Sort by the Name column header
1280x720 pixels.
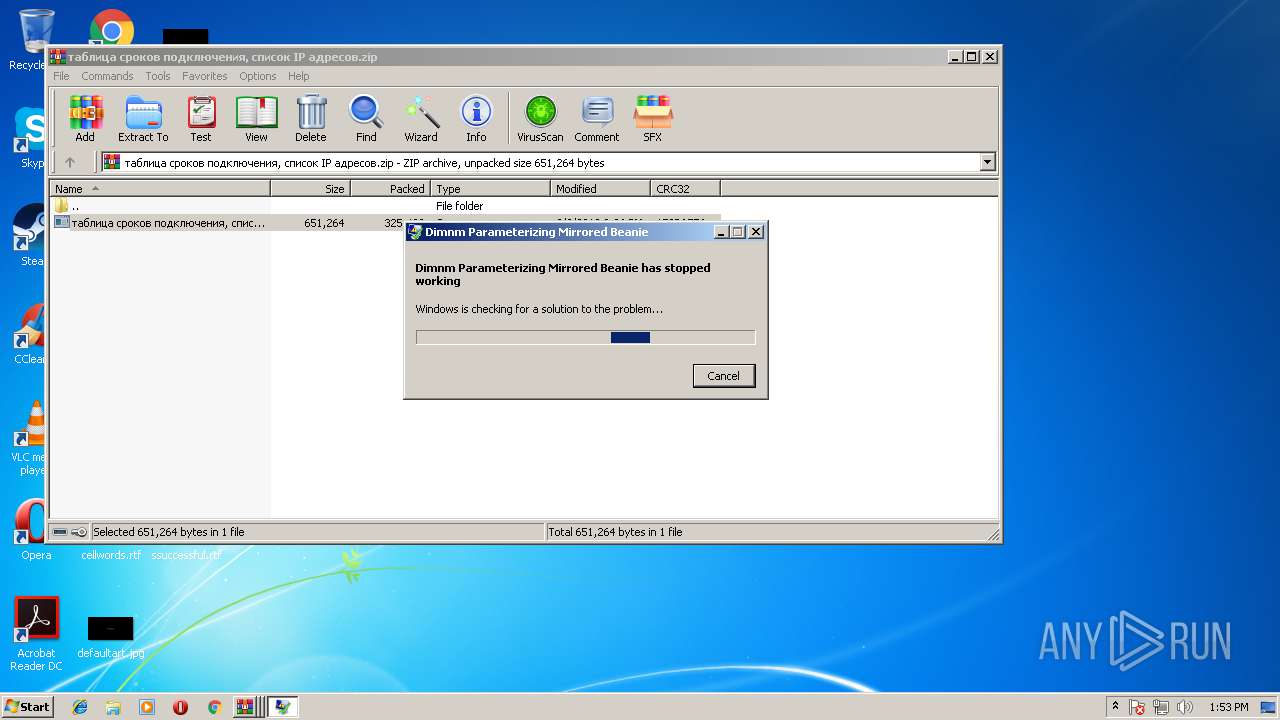(x=160, y=188)
